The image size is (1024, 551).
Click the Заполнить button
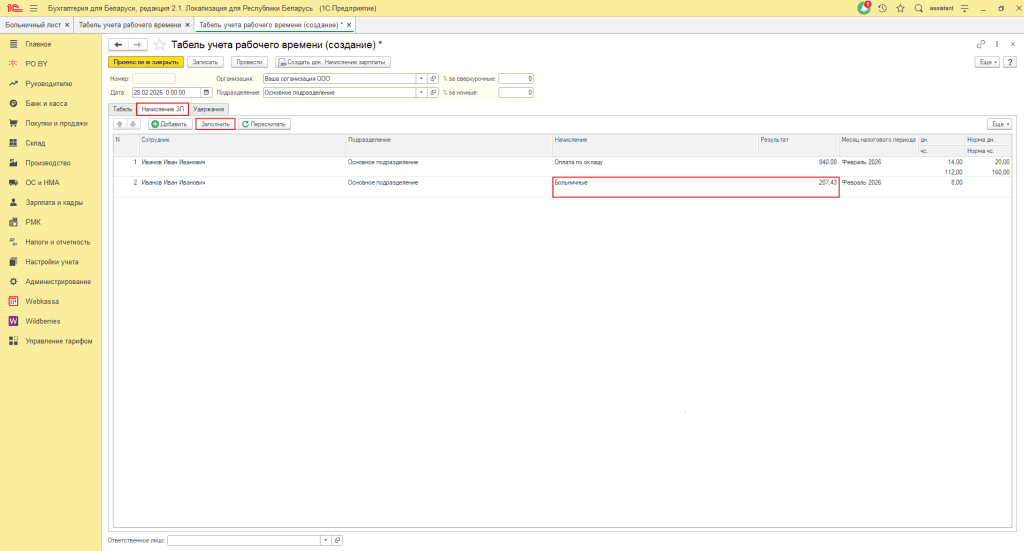[215, 124]
